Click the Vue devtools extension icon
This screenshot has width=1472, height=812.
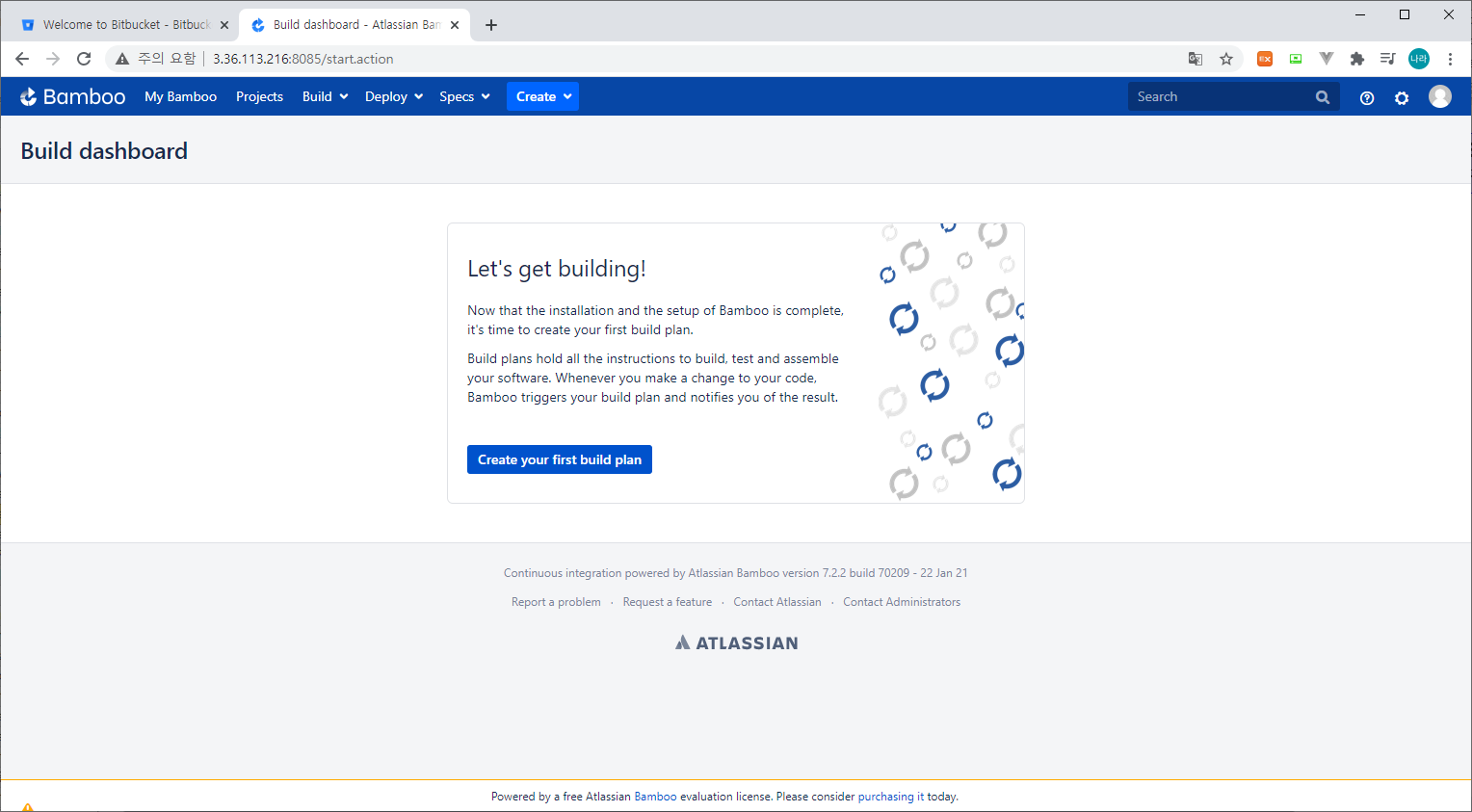1327,59
